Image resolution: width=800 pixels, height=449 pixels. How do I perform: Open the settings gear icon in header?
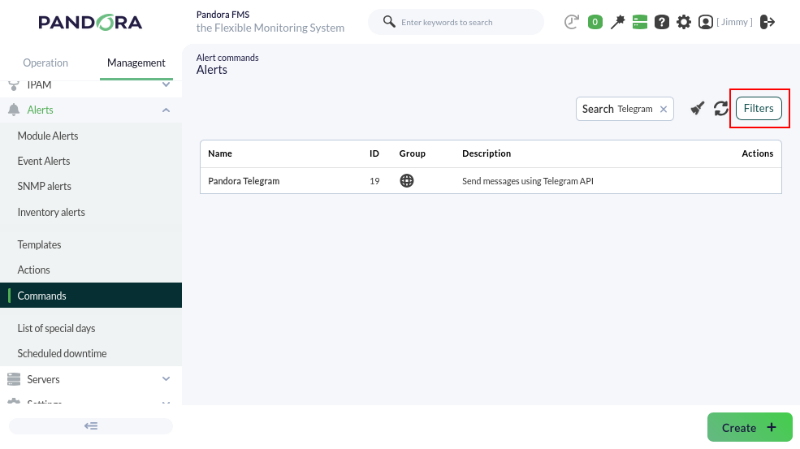(x=684, y=22)
